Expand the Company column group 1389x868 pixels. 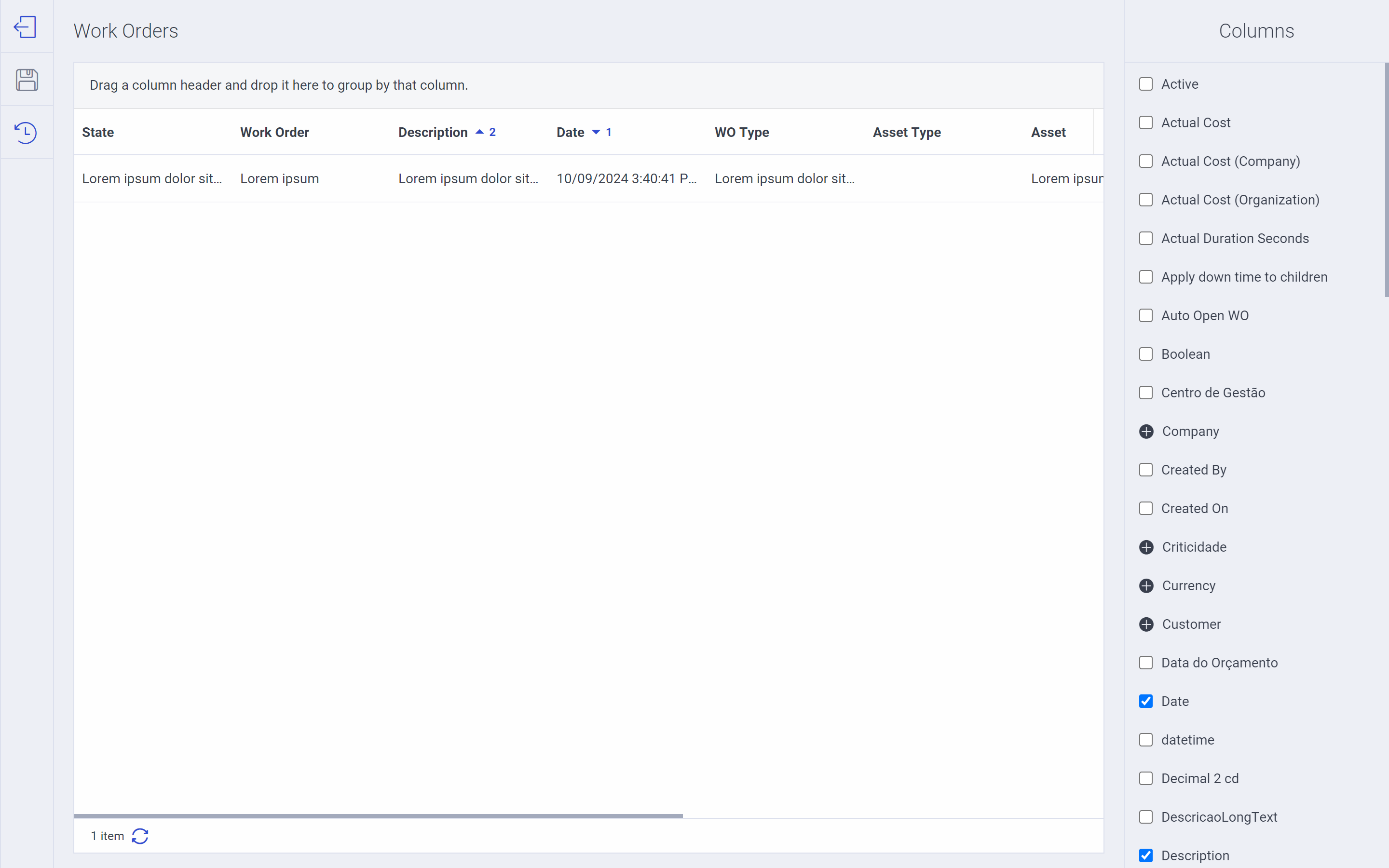tap(1146, 431)
